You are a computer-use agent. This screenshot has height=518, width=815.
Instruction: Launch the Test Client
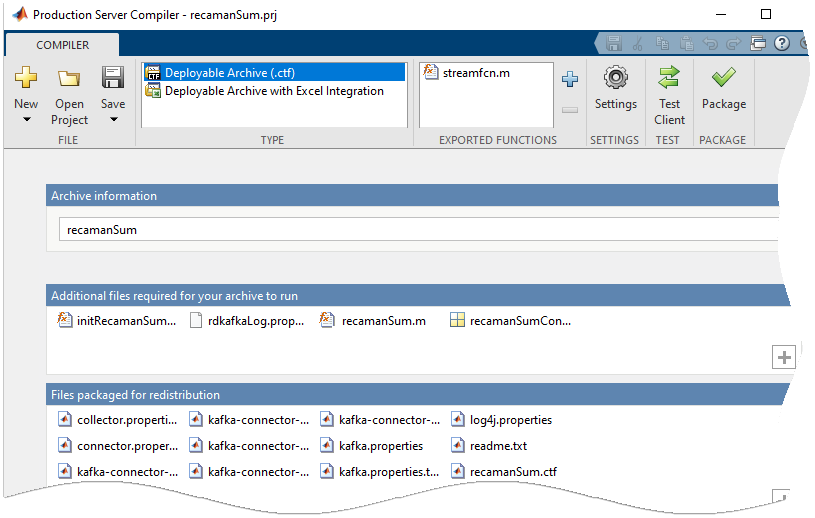[669, 79]
